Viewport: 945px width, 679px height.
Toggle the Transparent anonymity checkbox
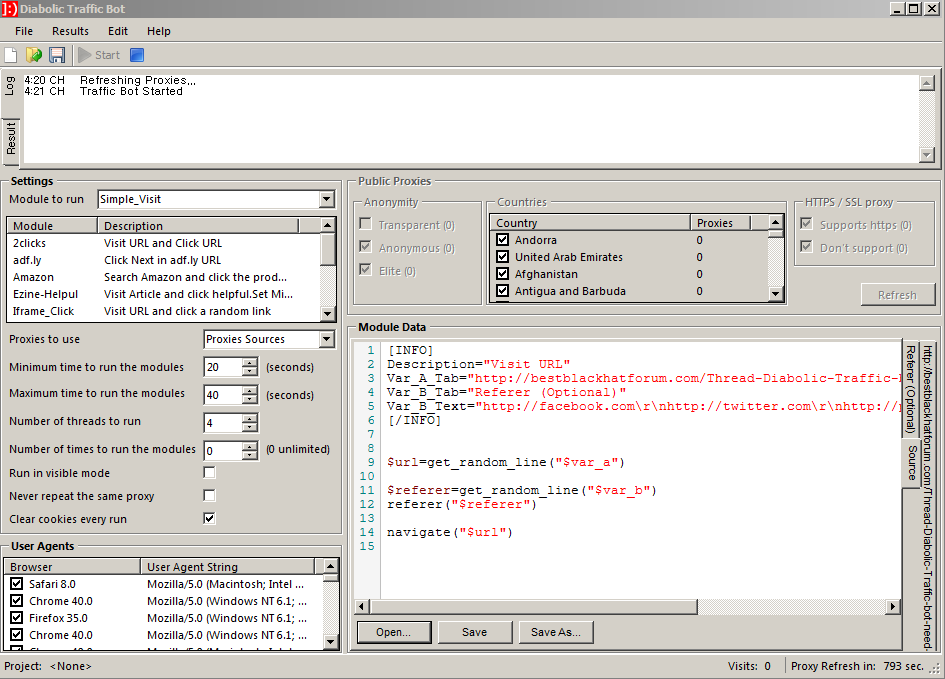[365, 224]
